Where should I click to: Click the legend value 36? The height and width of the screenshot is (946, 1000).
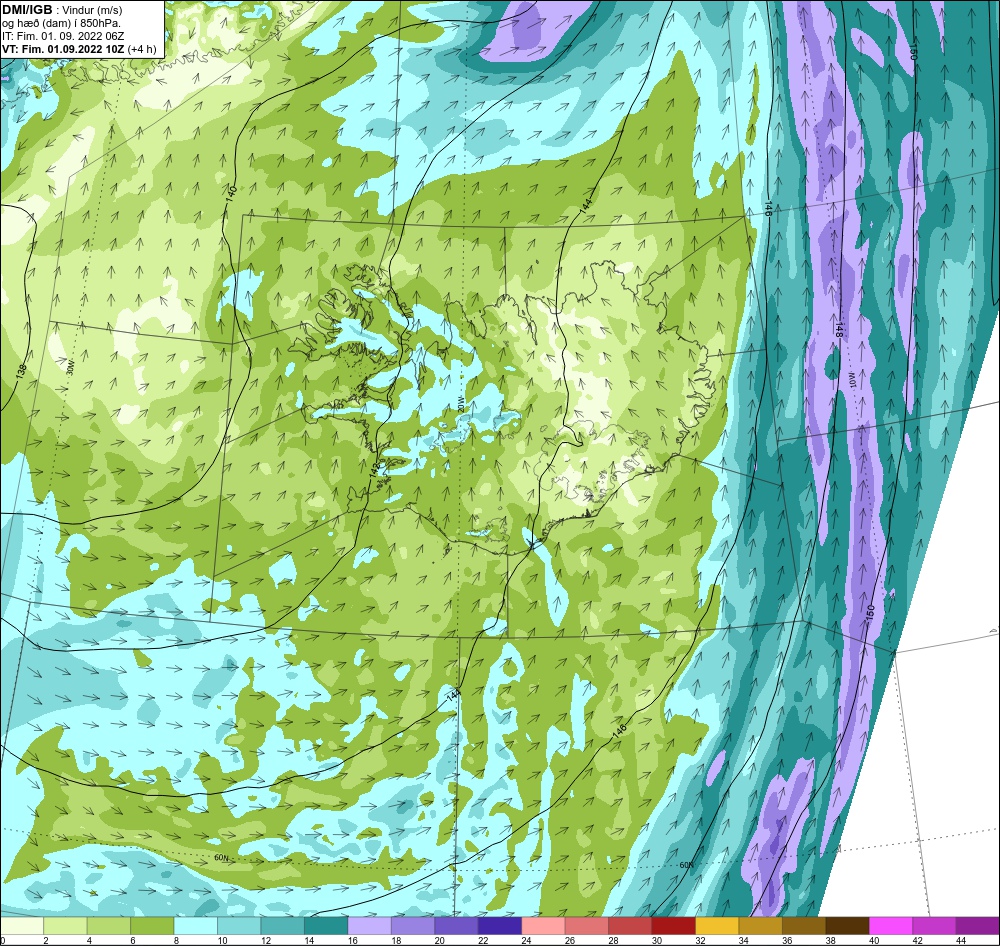[786, 940]
